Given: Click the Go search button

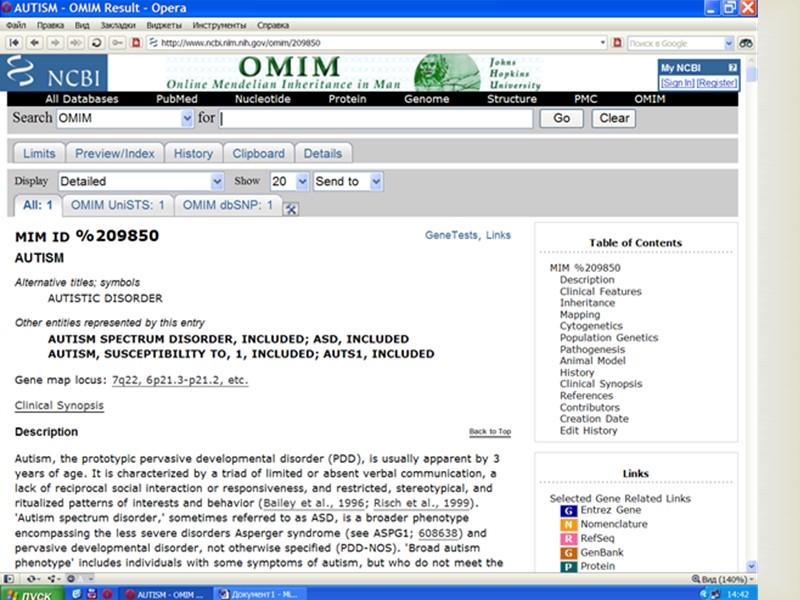Looking at the screenshot, I should click(561, 118).
